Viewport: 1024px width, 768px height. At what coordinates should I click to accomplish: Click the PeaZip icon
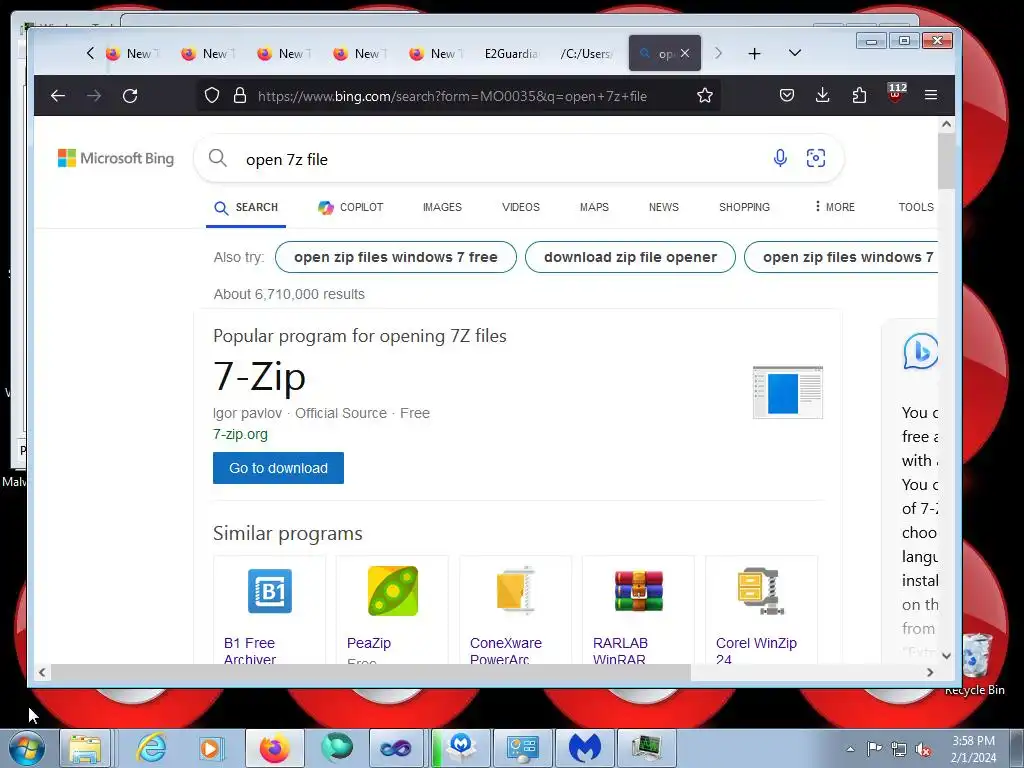point(392,591)
